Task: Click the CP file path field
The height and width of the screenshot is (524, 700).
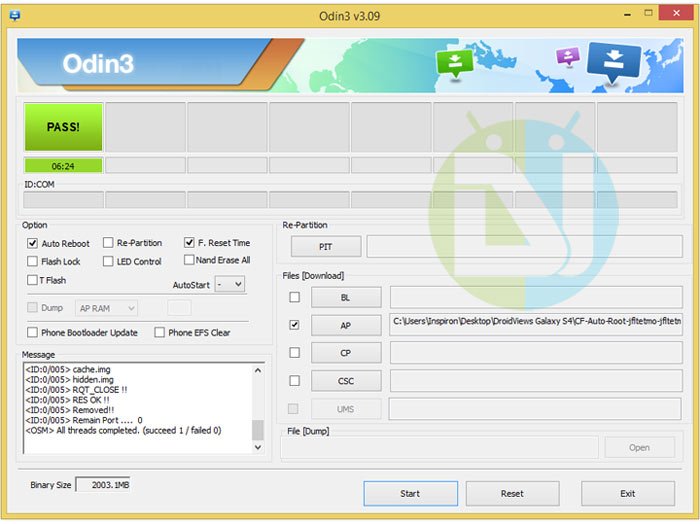Action: pos(536,353)
